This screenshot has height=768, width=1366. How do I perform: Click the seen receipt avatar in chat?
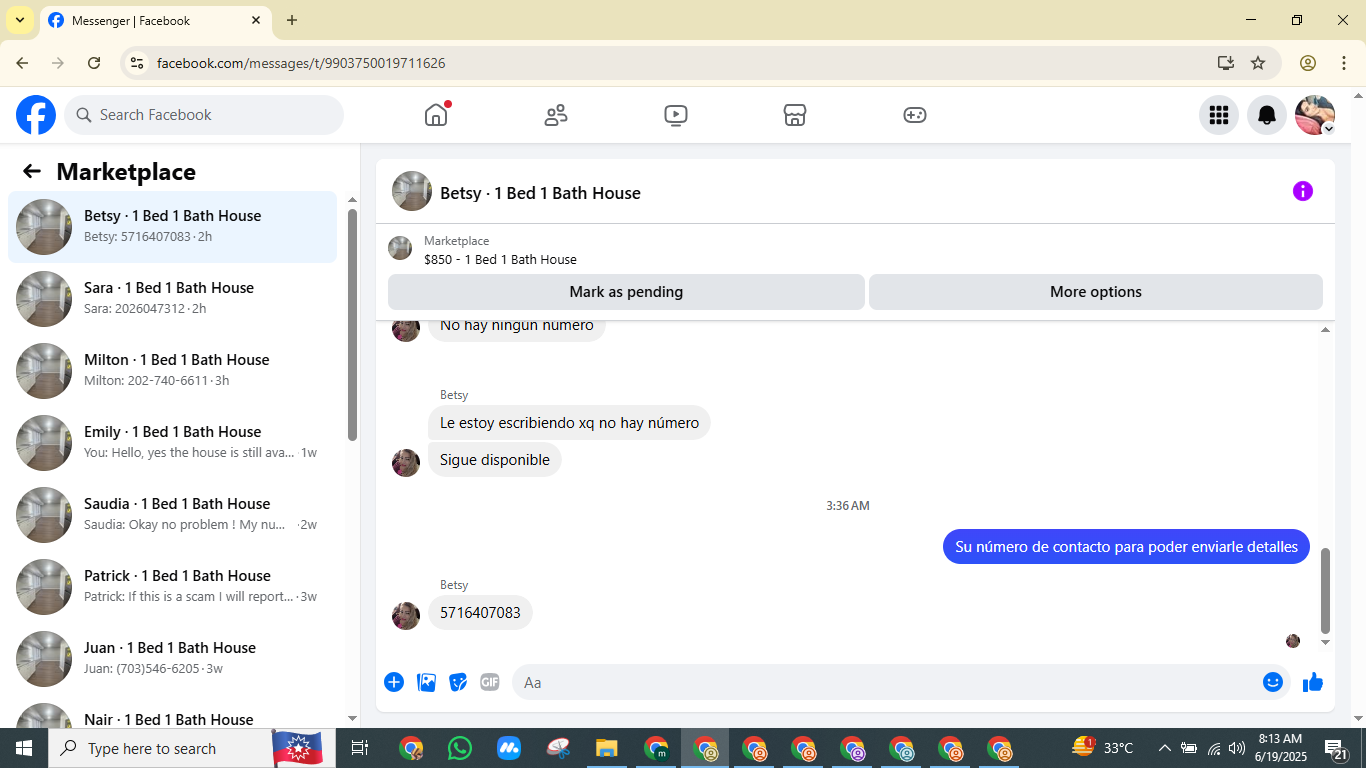(x=1293, y=641)
